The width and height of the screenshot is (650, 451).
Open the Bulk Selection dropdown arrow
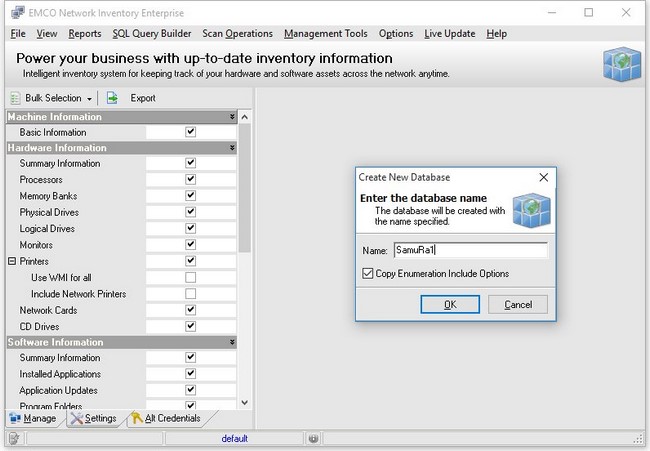coord(89,99)
